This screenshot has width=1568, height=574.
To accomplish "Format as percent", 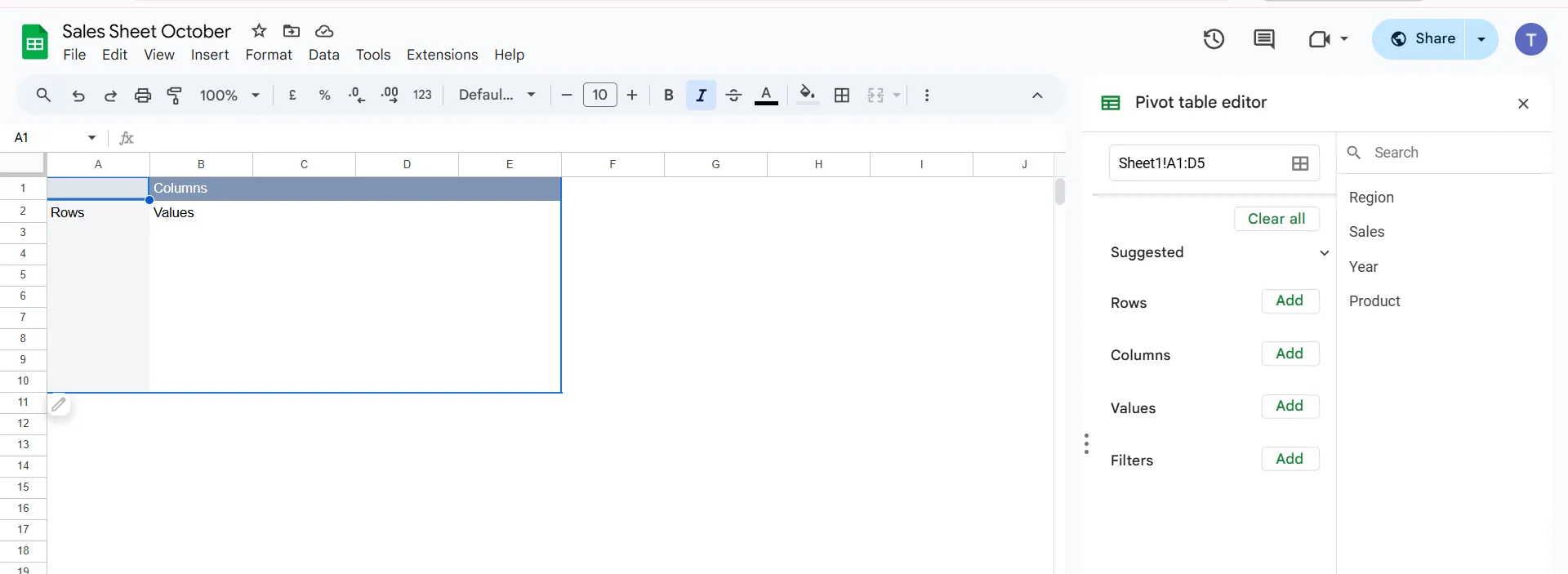I will 324,95.
